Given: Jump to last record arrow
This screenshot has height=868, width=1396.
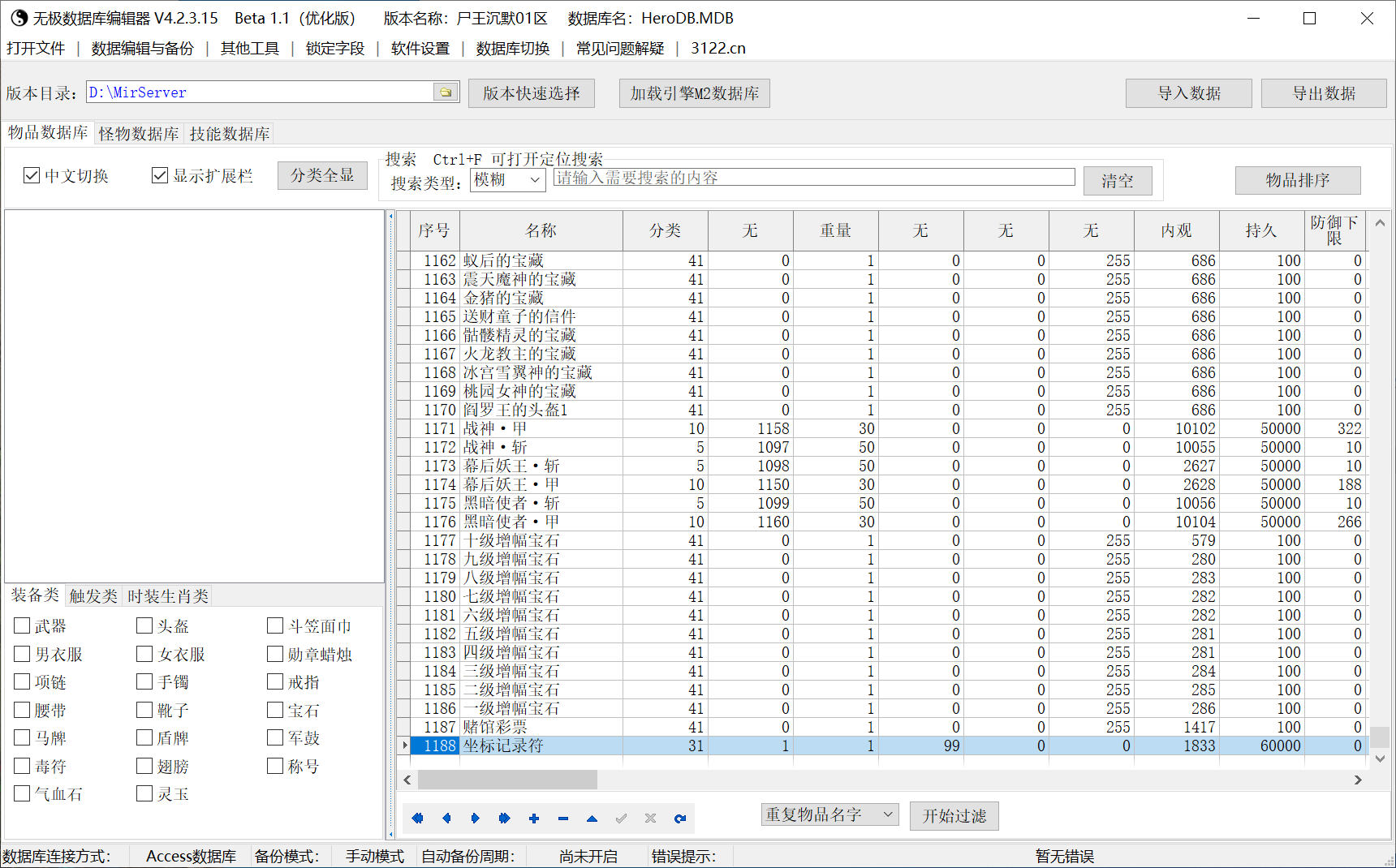Looking at the screenshot, I should point(505,819).
